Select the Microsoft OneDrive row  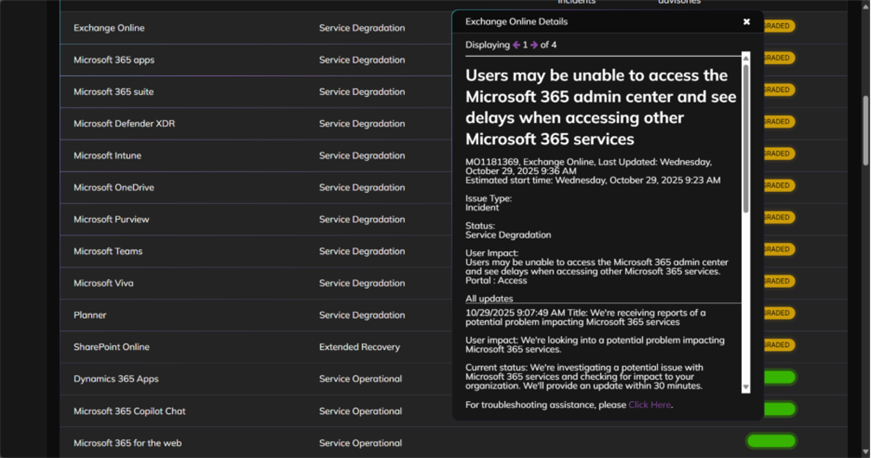coord(454,187)
